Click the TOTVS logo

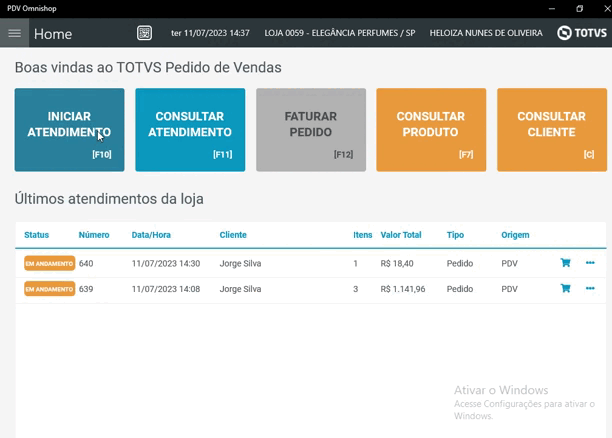click(x=582, y=33)
